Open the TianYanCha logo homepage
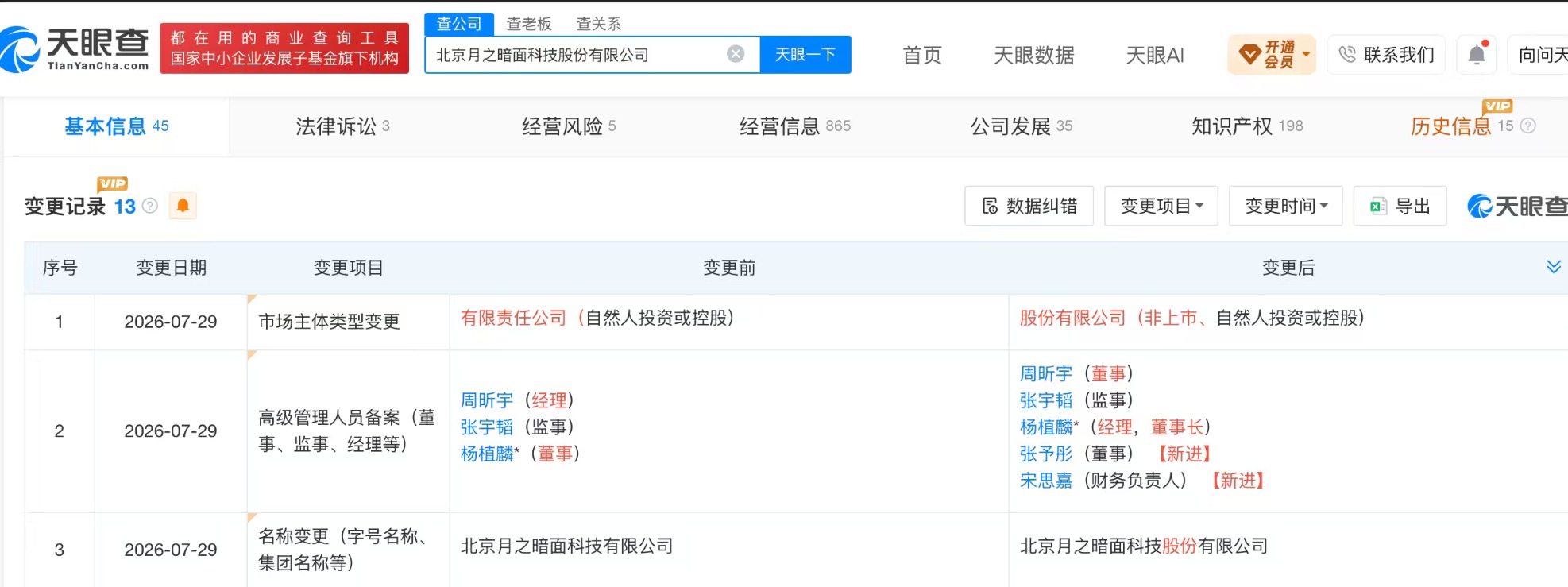This screenshot has width=1568, height=587. [x=75, y=49]
